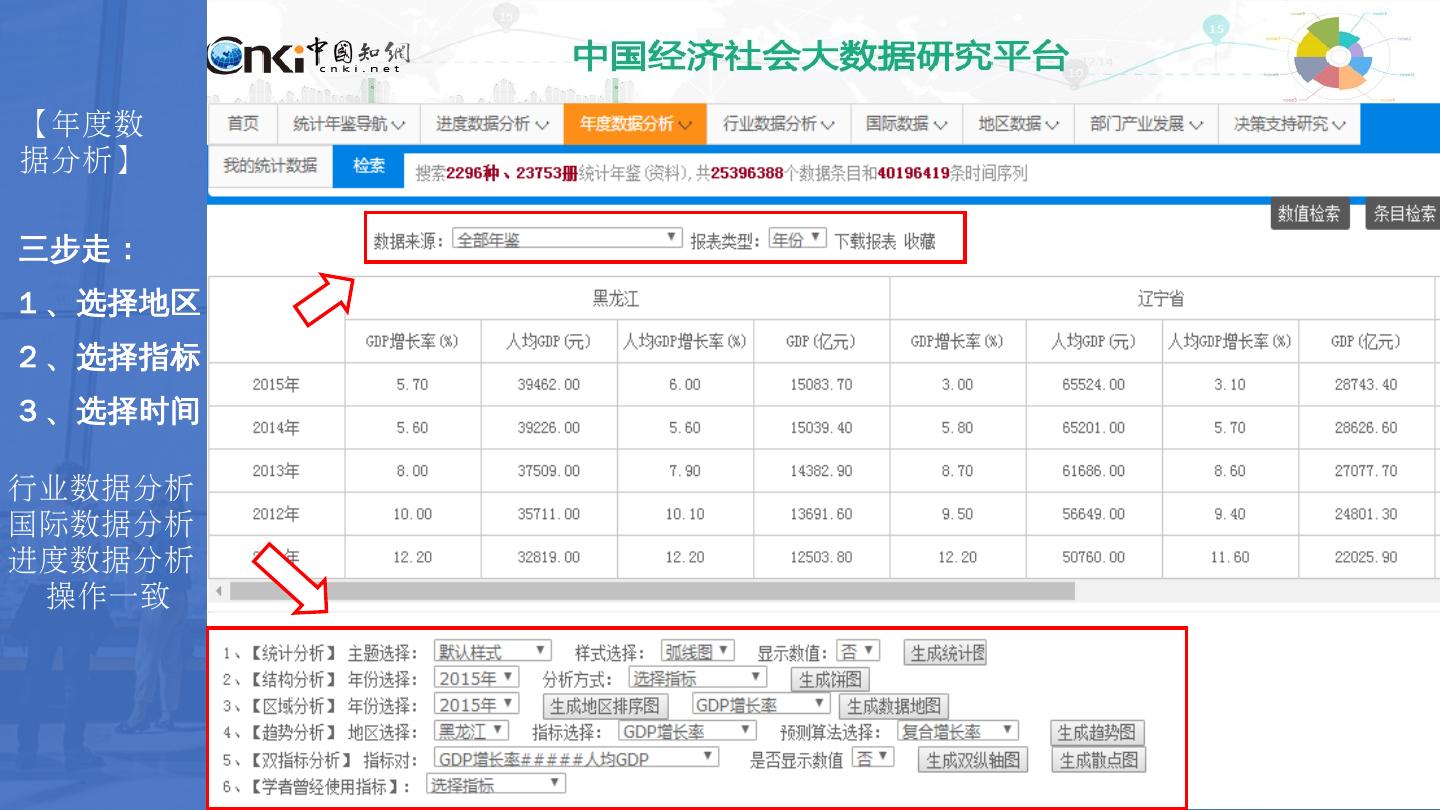This screenshot has height=810, width=1440.
Task: Click the 收藏 link
Action: [x=919, y=241]
